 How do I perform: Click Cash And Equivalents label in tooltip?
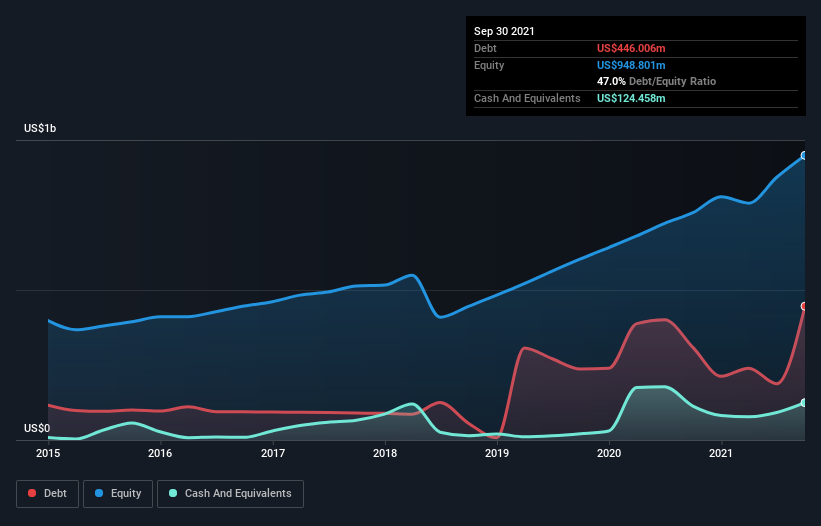click(x=527, y=98)
